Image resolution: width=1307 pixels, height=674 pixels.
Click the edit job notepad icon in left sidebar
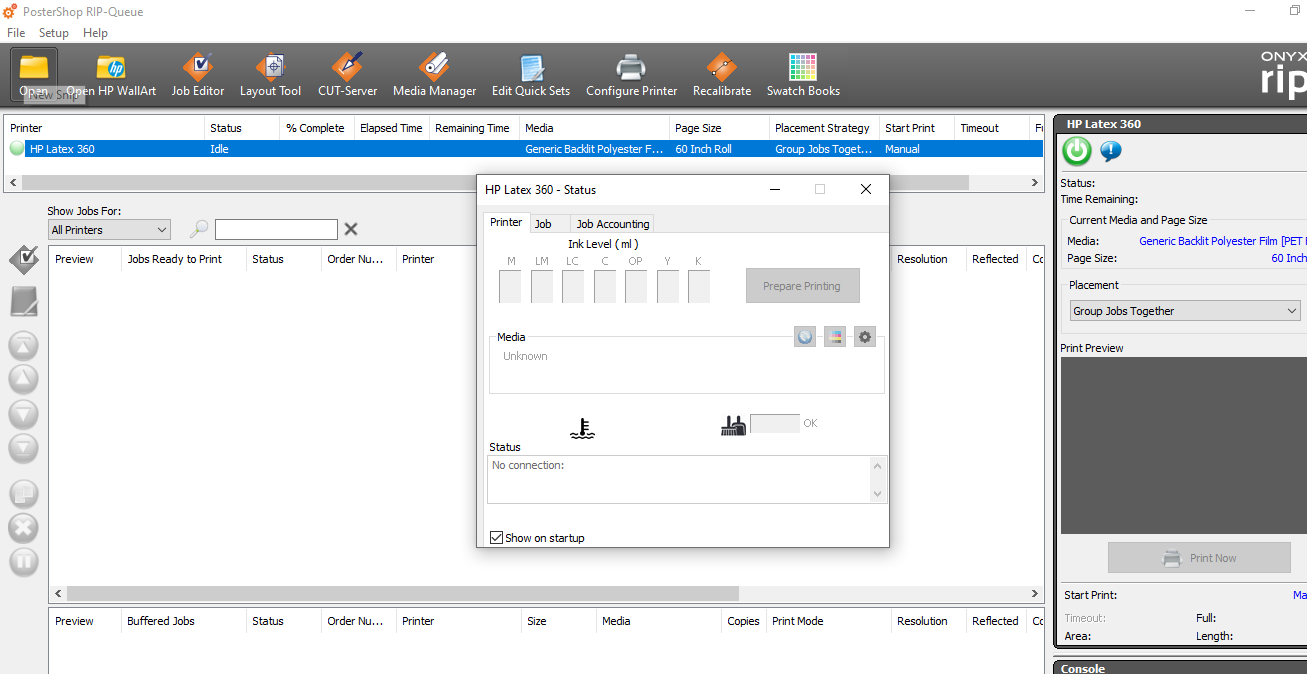(x=23, y=302)
